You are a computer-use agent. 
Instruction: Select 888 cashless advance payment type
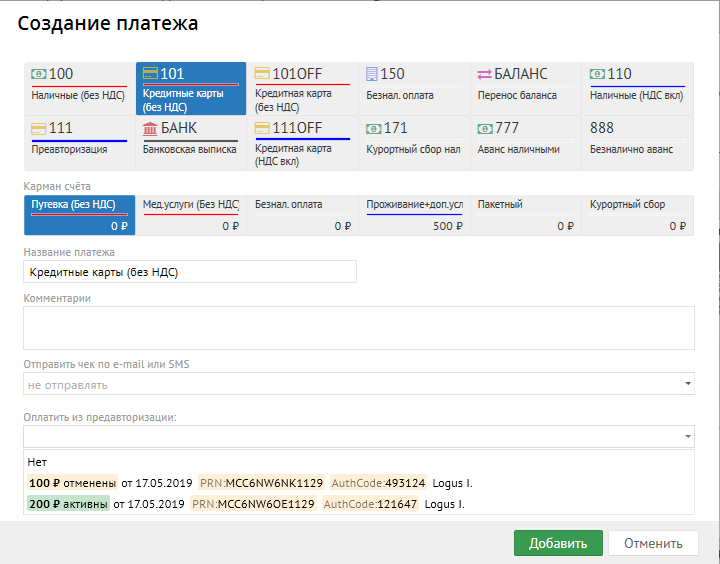[638, 142]
